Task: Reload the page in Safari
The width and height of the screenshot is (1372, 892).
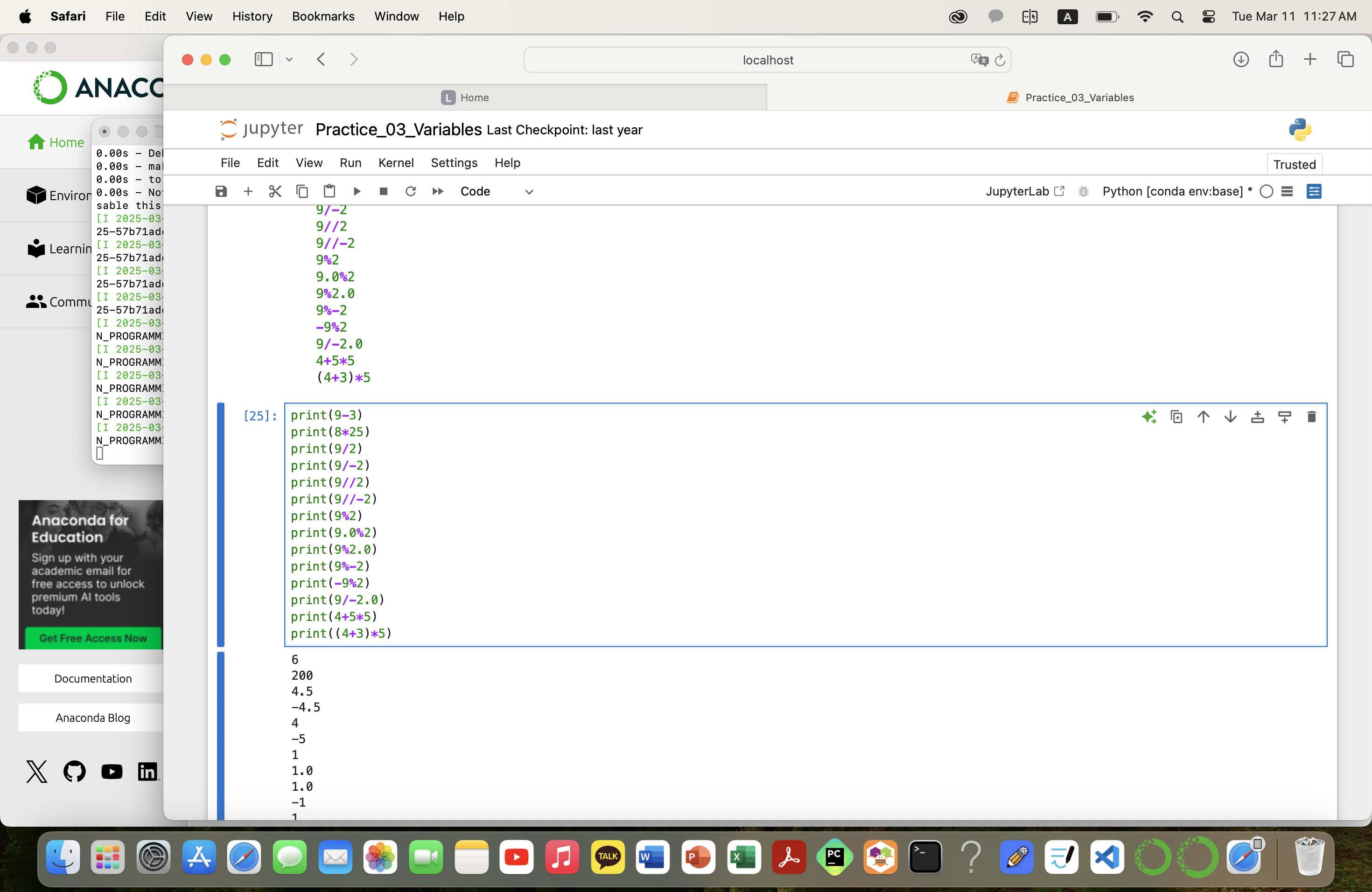Action: coord(1000,60)
